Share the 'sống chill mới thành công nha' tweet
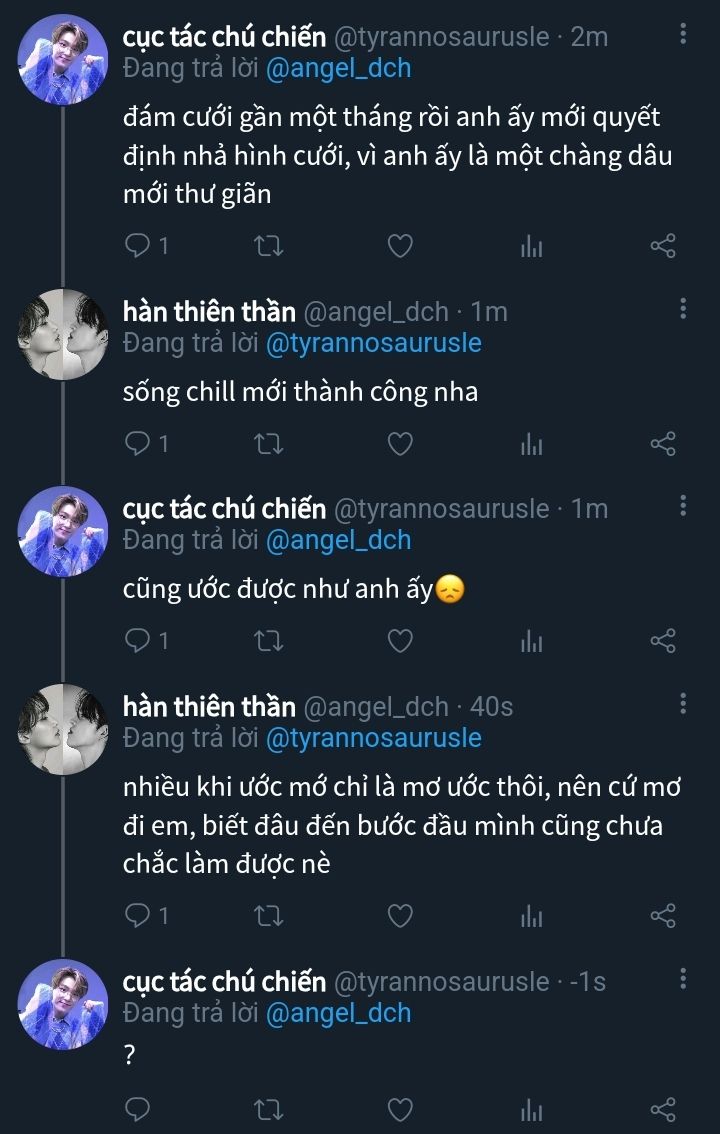 click(x=663, y=443)
